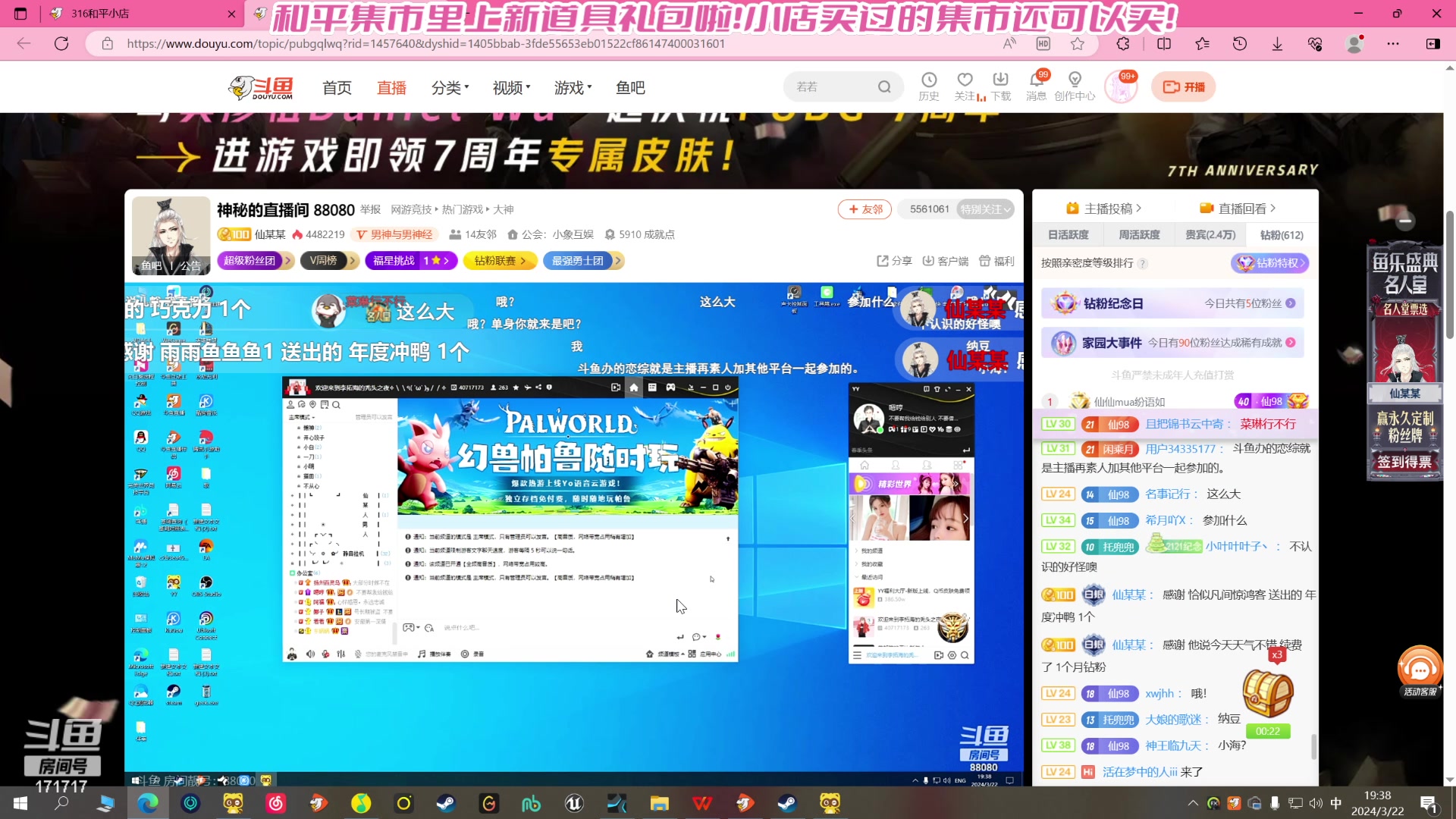Screen dimensions: 1456x819
Task: Click the 开播 broadcast button
Action: point(1184,86)
